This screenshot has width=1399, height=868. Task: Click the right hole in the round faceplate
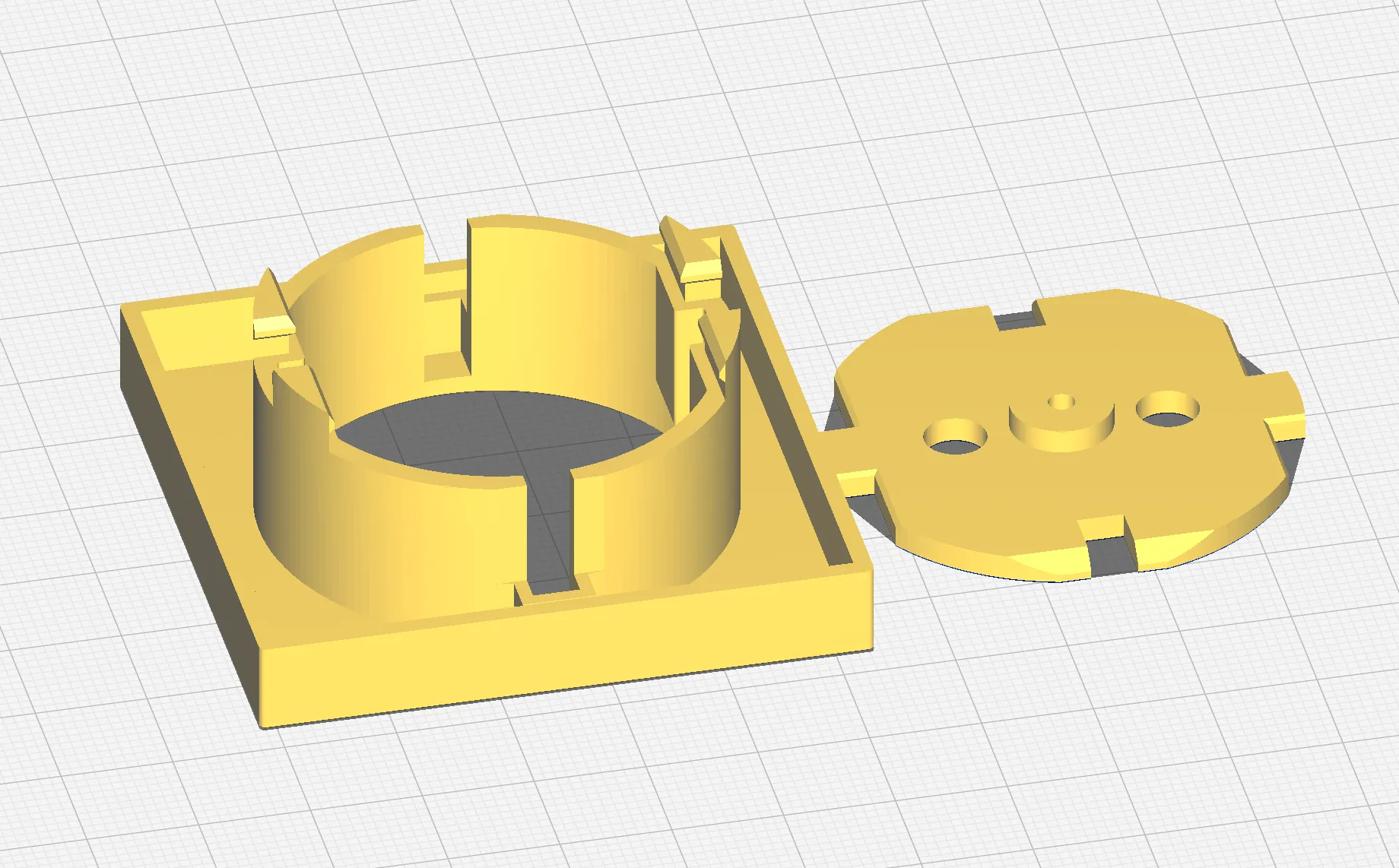click(x=1169, y=410)
